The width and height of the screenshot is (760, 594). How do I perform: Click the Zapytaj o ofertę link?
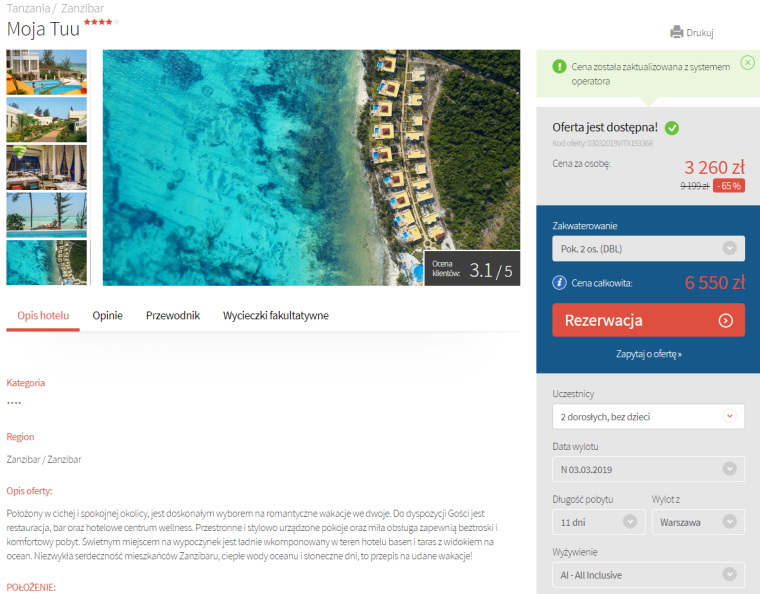pos(649,354)
